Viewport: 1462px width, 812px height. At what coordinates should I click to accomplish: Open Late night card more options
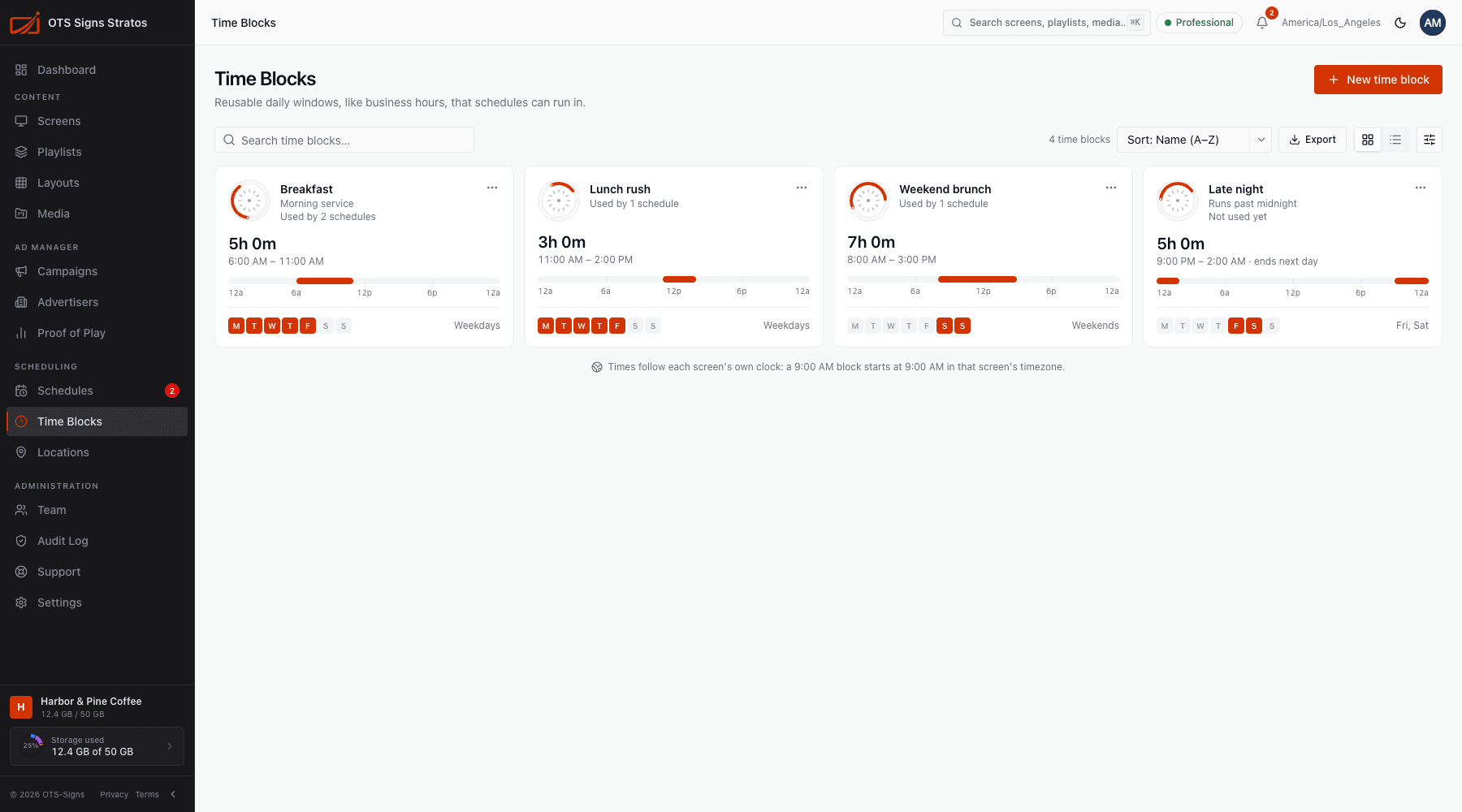click(1421, 188)
